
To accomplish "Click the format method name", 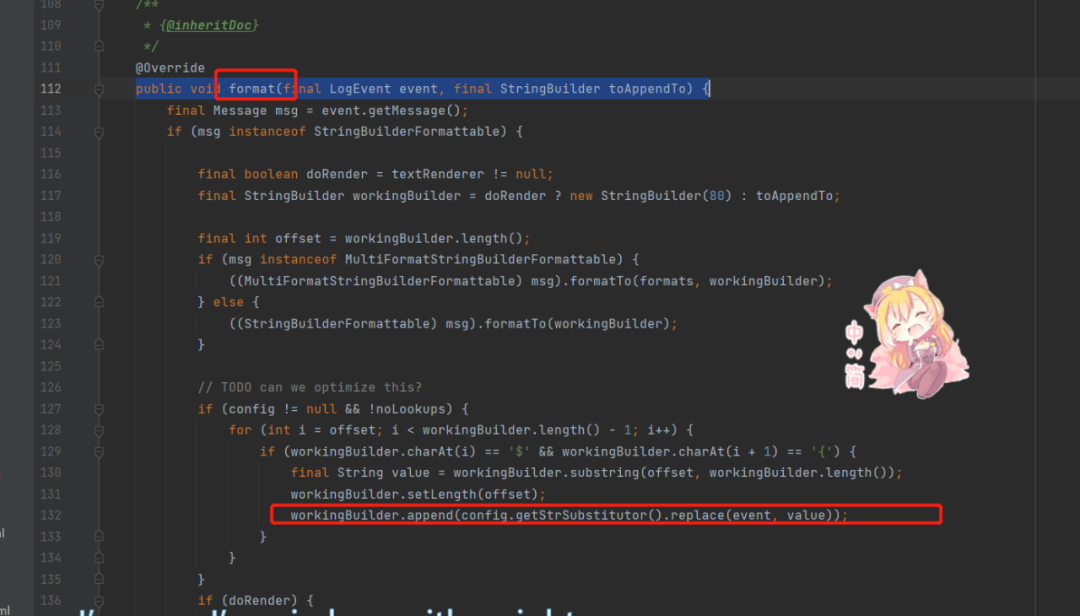I will (x=251, y=89).
